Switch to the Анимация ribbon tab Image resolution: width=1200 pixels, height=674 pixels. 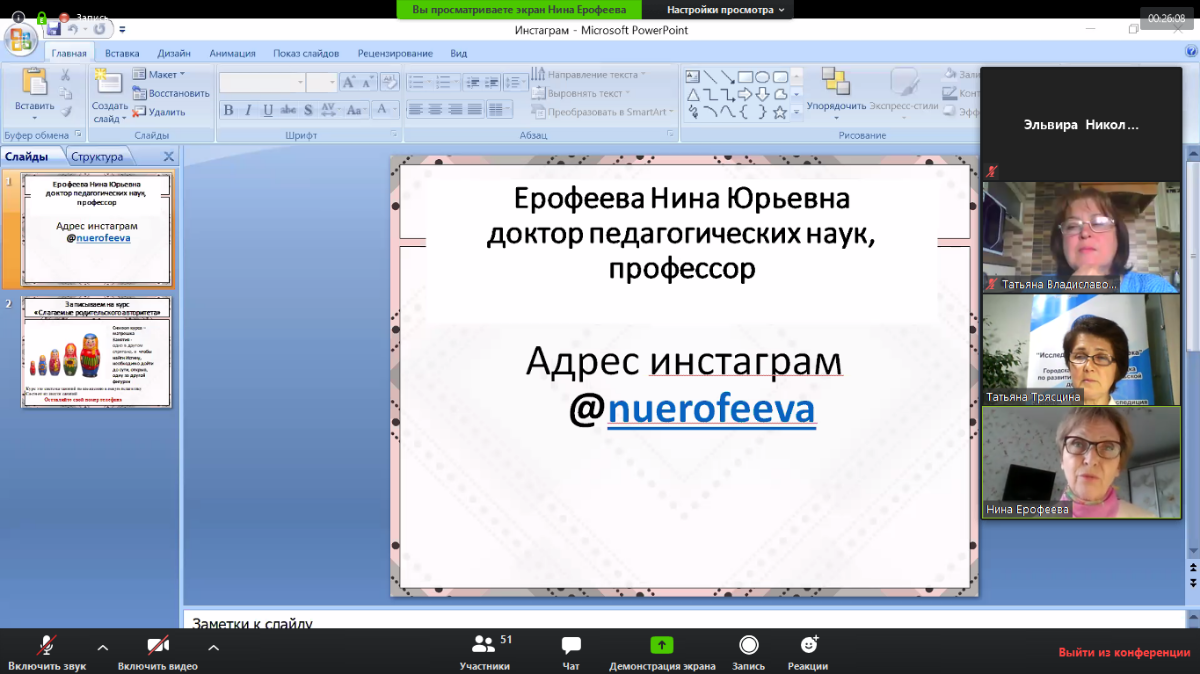click(232, 53)
